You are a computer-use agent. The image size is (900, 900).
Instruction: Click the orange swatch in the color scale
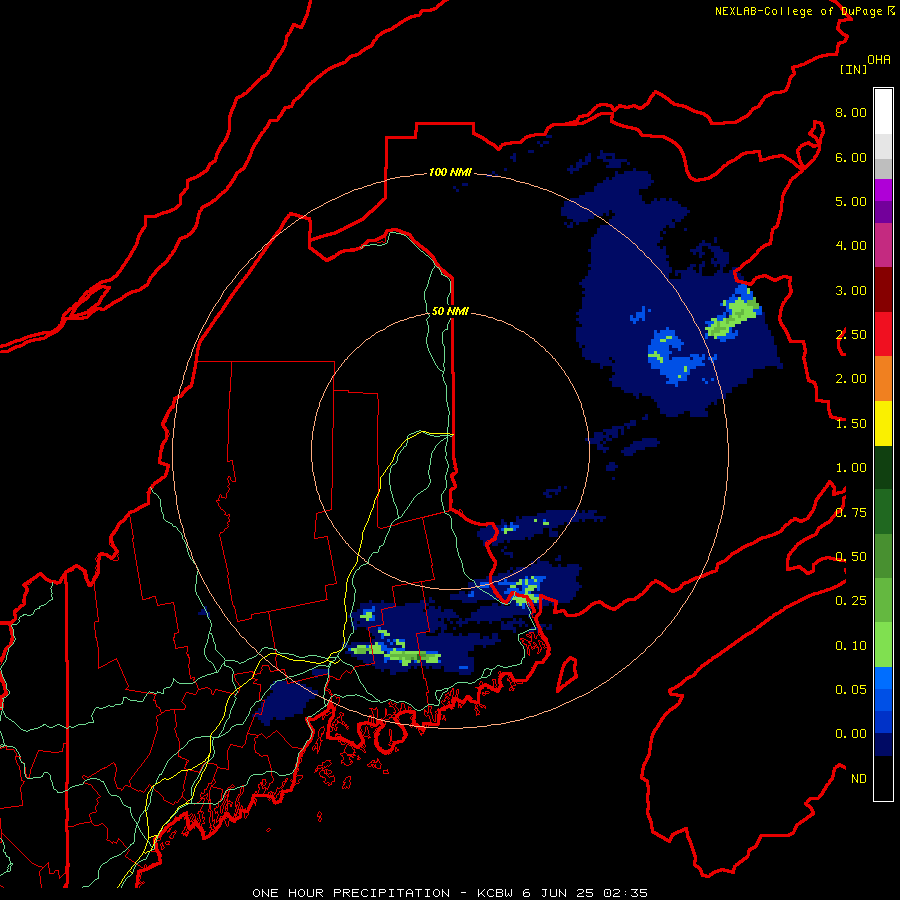click(x=883, y=379)
